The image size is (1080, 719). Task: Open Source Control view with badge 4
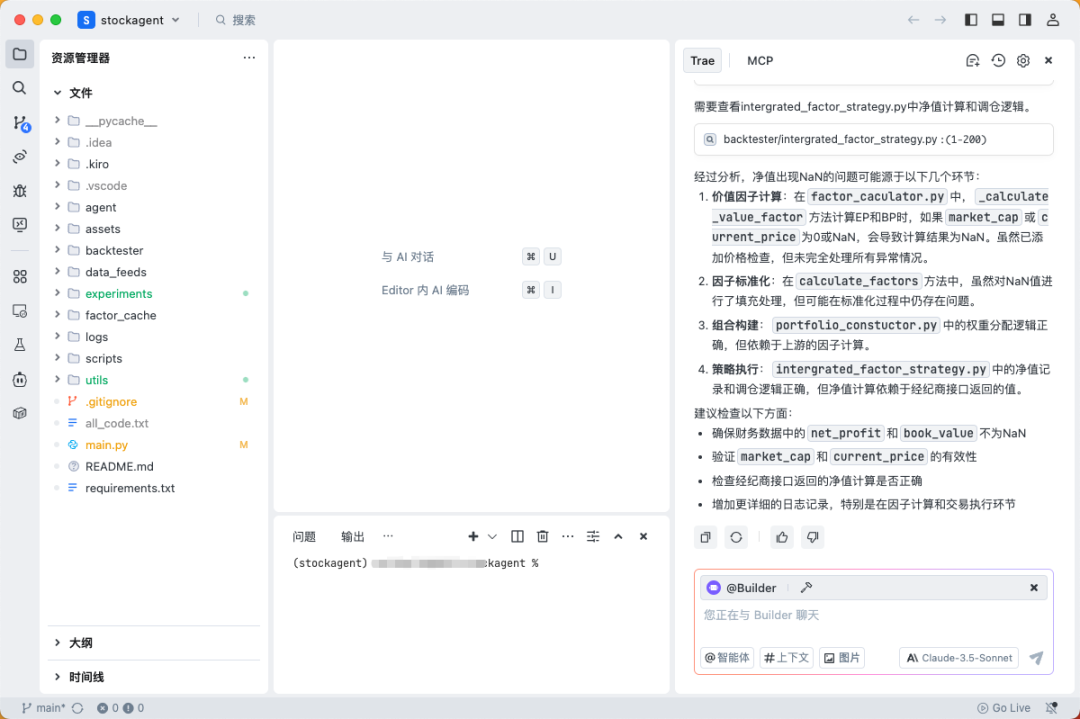21,123
